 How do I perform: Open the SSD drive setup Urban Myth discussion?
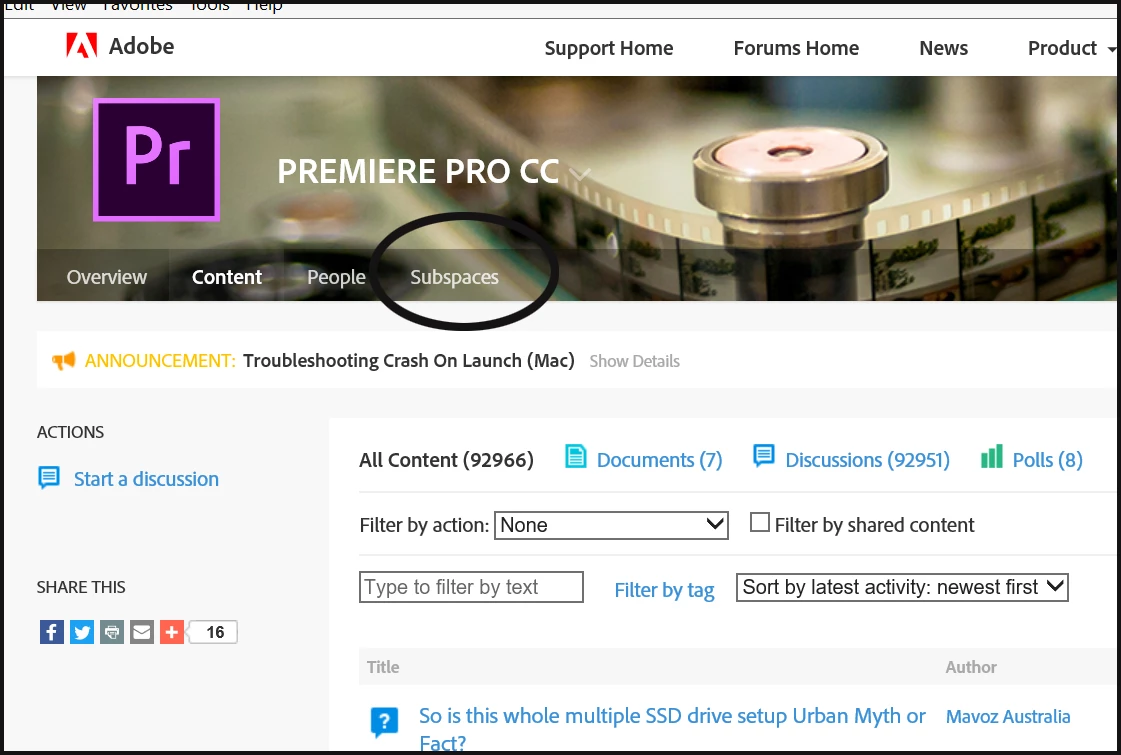tap(672, 728)
